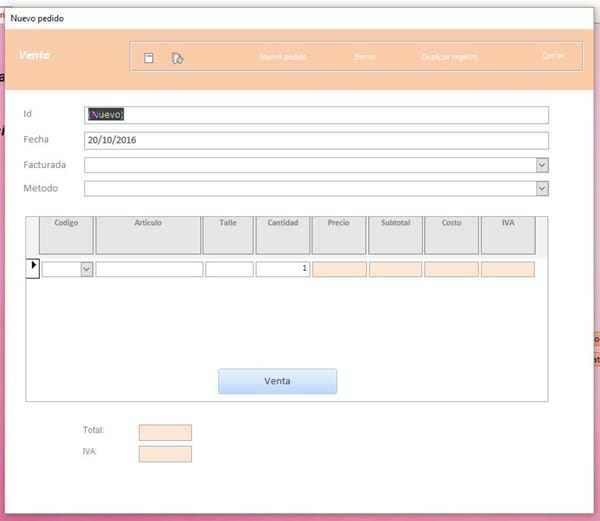Click Duplicar registro in the toolbar

tap(449, 57)
